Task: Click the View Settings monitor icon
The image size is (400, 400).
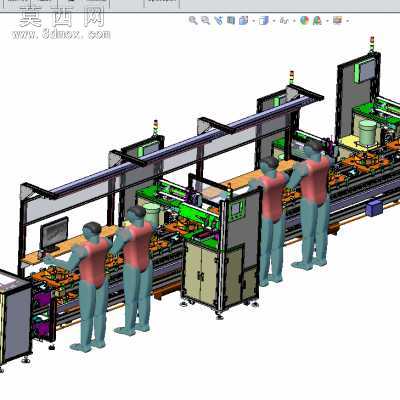Action: tap(337, 21)
